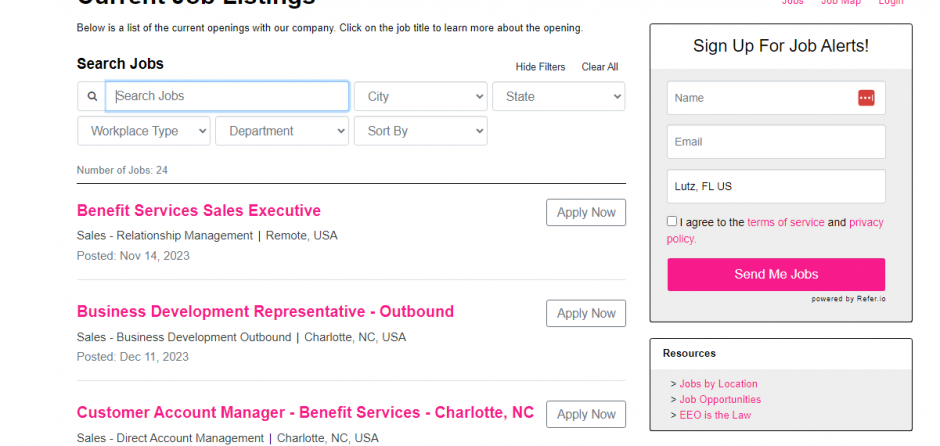Open EEO is the Law link
Viewport: 940px width, 446px height.
715,415
